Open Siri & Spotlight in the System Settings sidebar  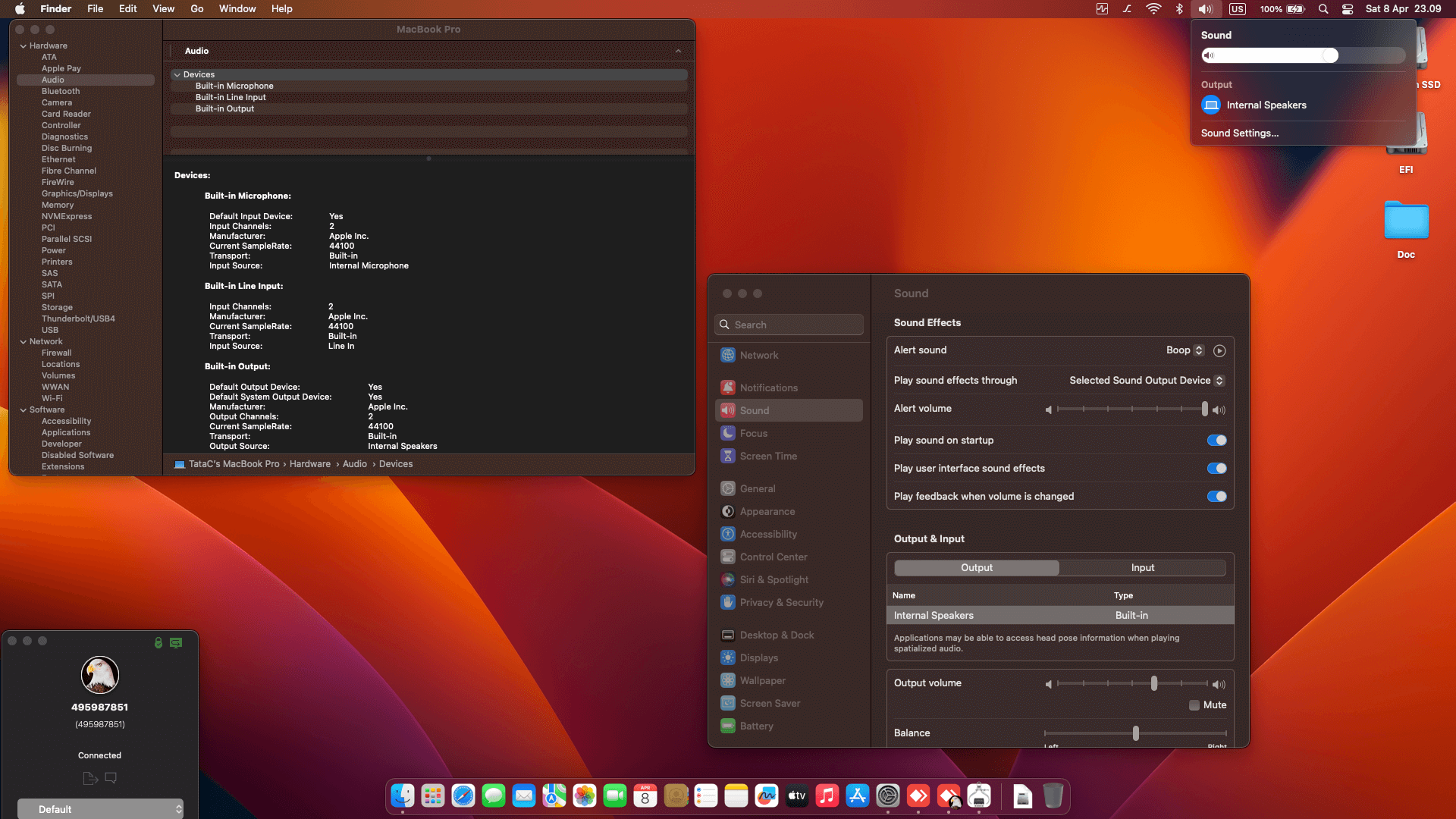click(x=789, y=579)
